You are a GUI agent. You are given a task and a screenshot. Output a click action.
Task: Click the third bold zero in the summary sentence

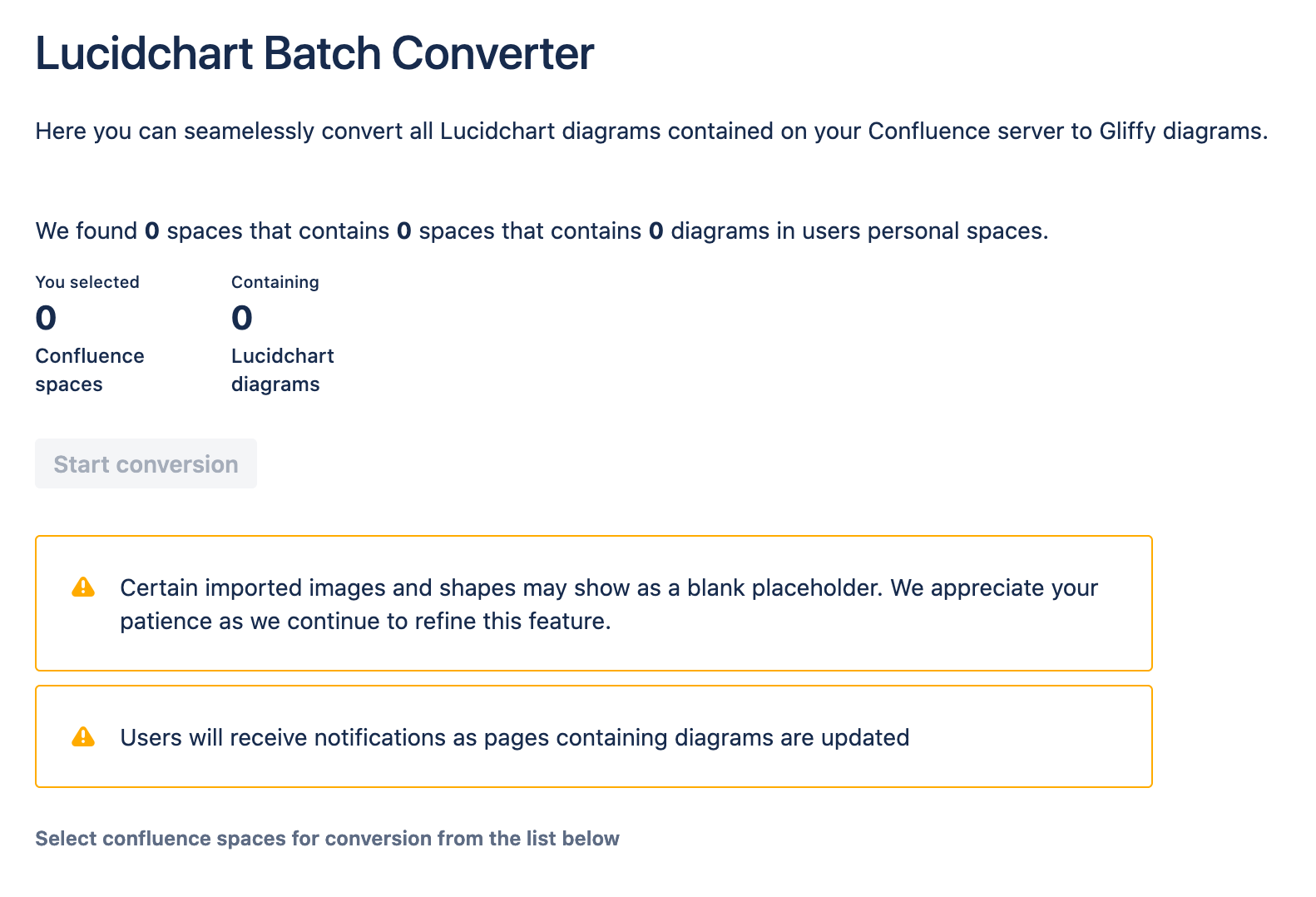click(x=657, y=230)
